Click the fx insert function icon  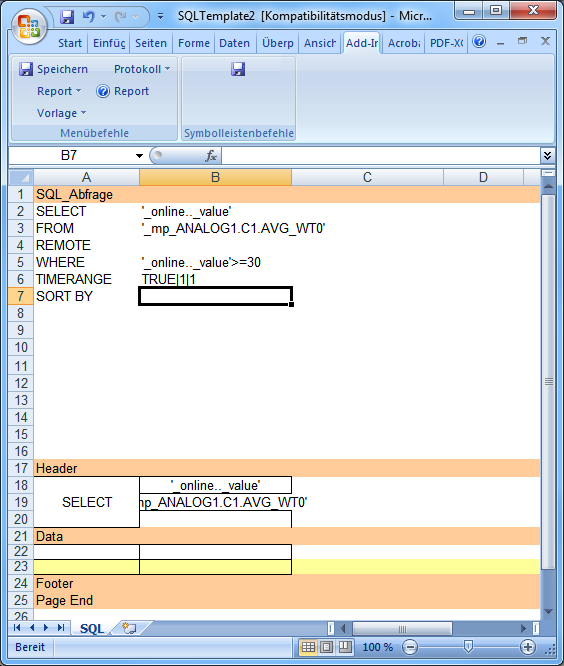pyautogui.click(x=211, y=156)
